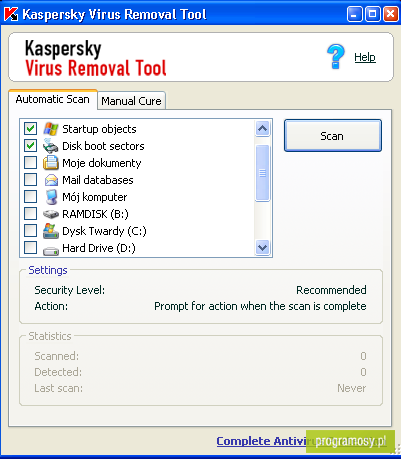Screen dimensions: 401x459
Task: Click the scan list scrollbar thumb
Action: click(x=263, y=173)
